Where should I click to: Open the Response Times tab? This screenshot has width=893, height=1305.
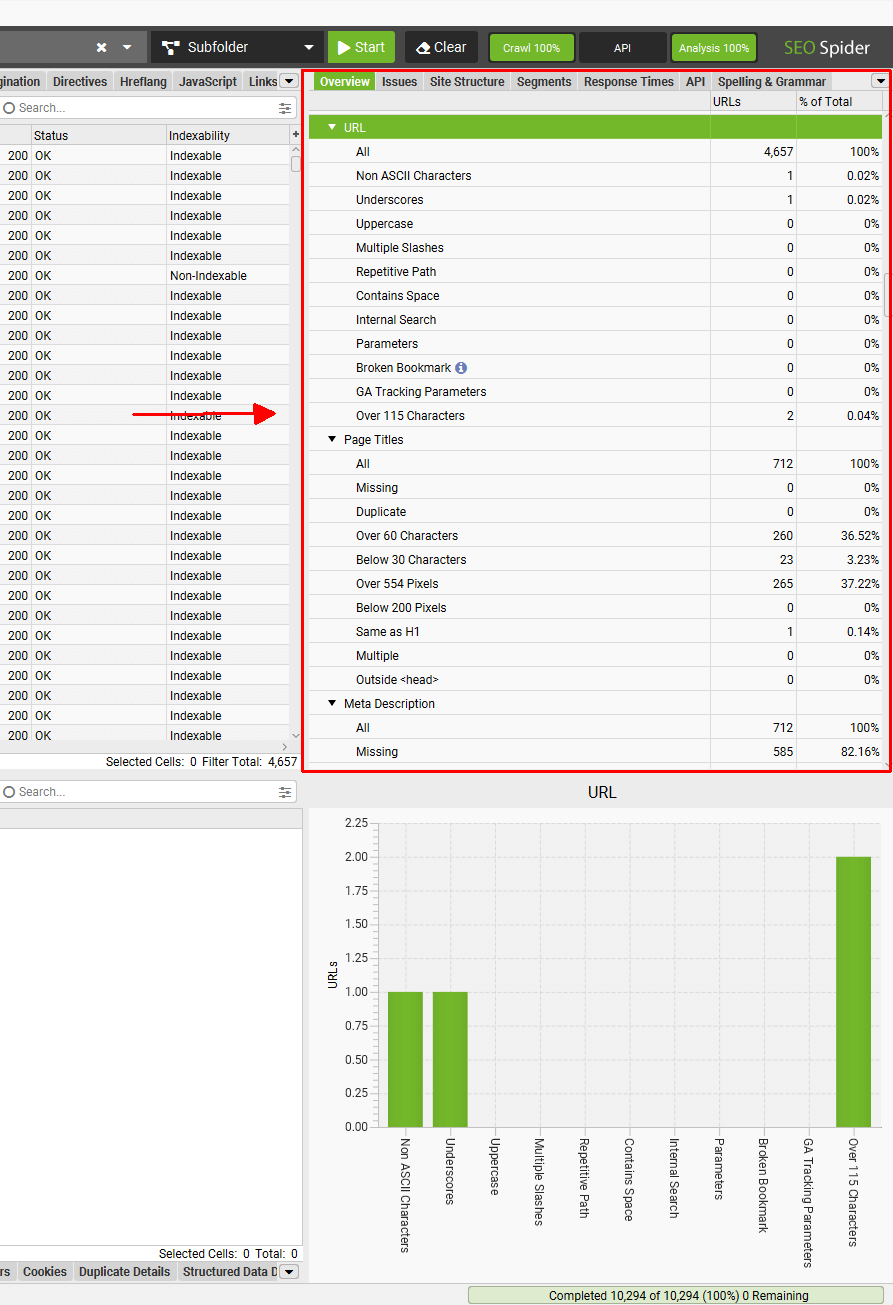(x=629, y=82)
